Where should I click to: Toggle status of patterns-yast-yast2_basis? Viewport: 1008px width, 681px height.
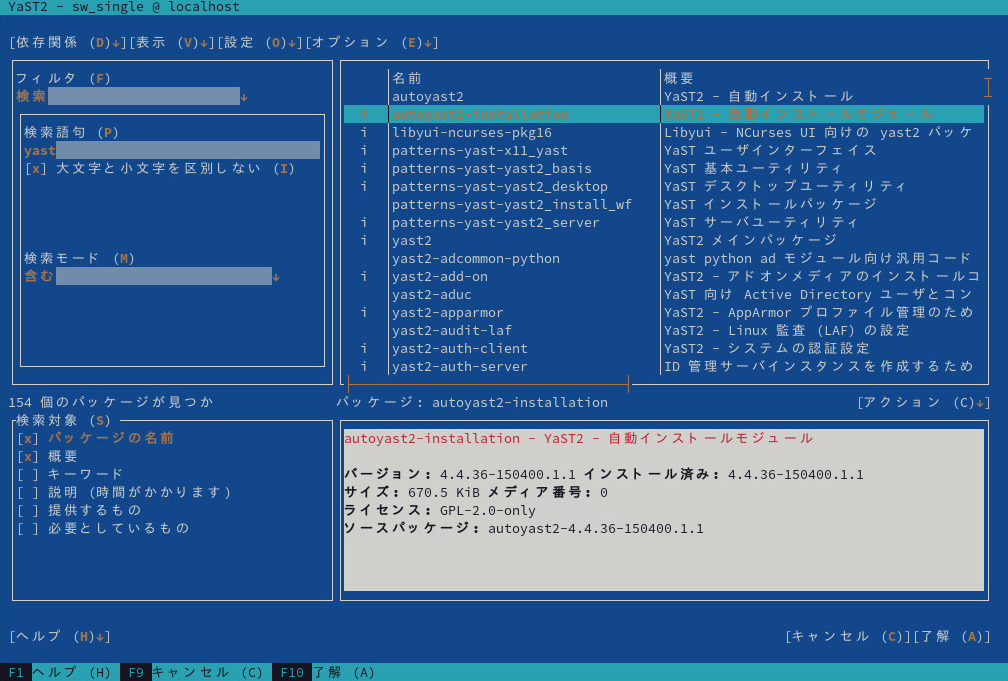pos(364,168)
